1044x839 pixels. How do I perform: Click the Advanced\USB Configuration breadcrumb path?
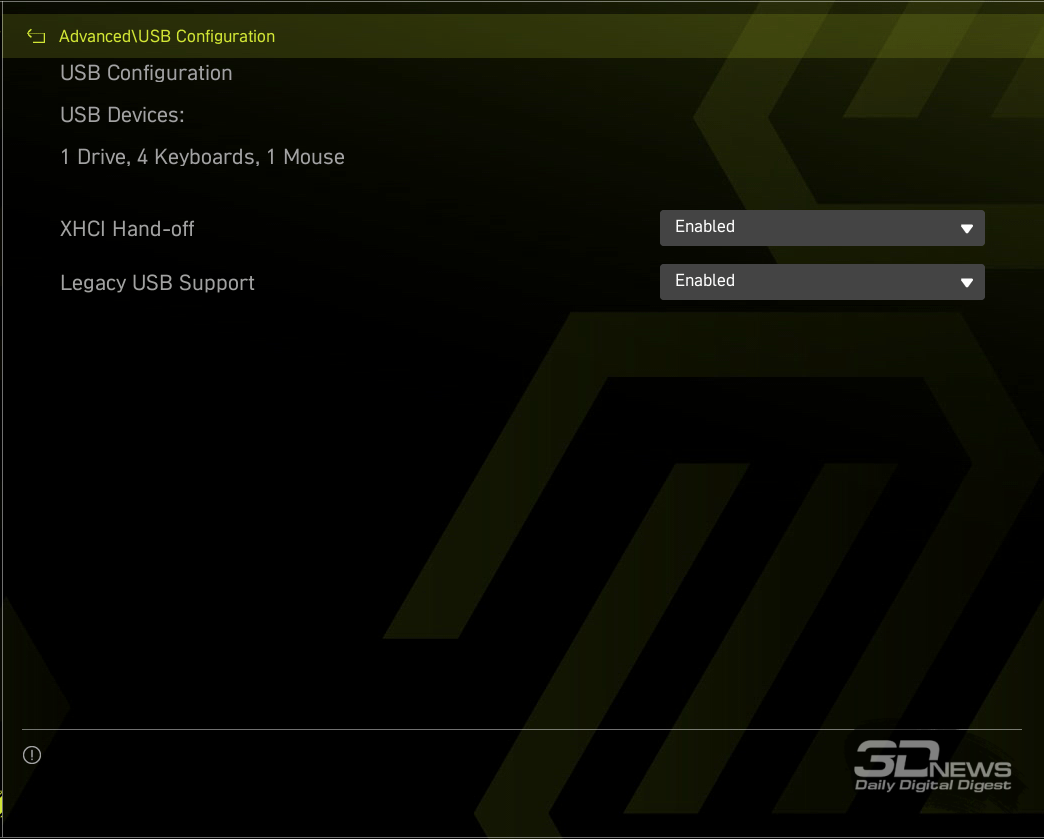tap(166, 37)
